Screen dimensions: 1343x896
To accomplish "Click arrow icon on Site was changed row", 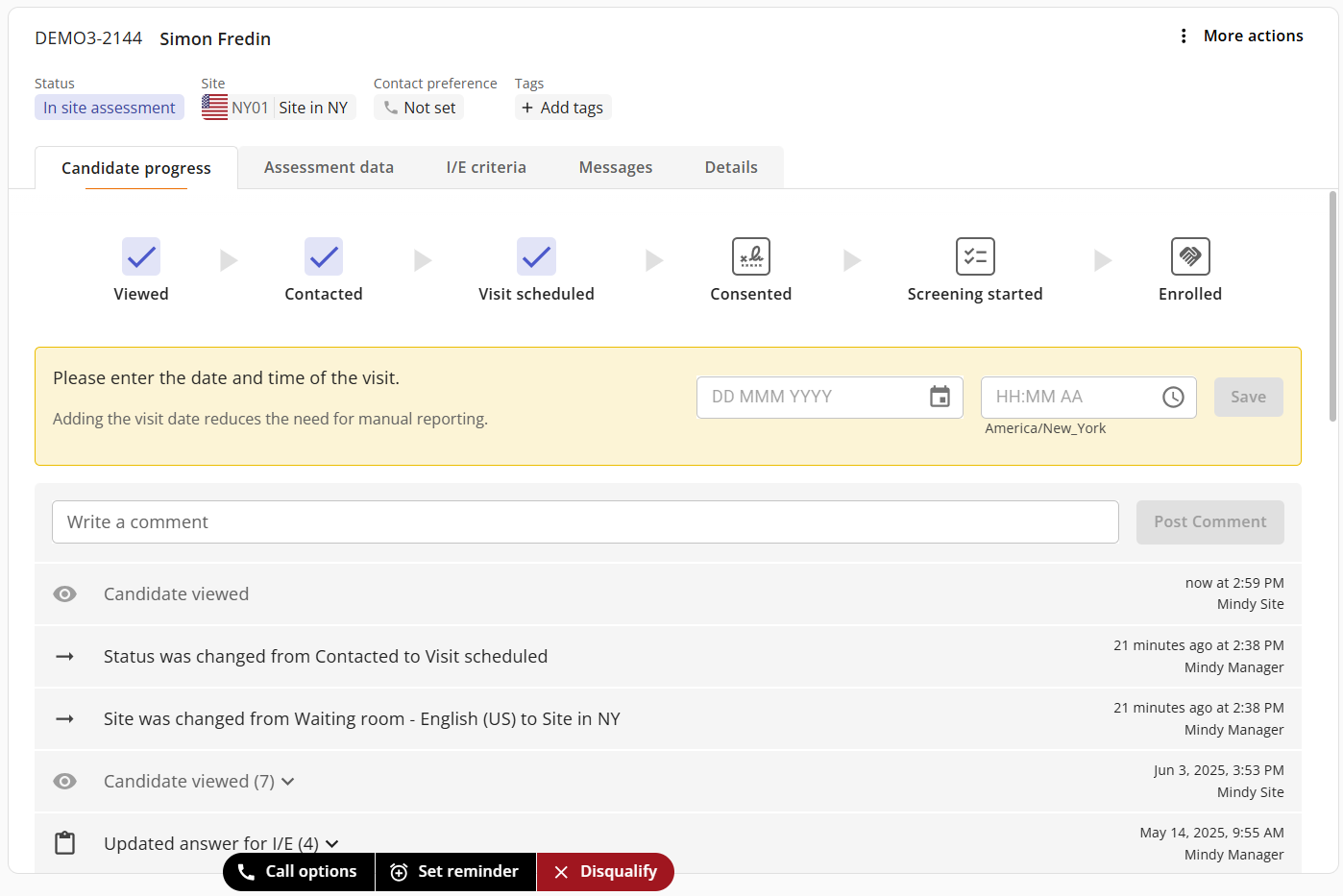I will (64, 718).
